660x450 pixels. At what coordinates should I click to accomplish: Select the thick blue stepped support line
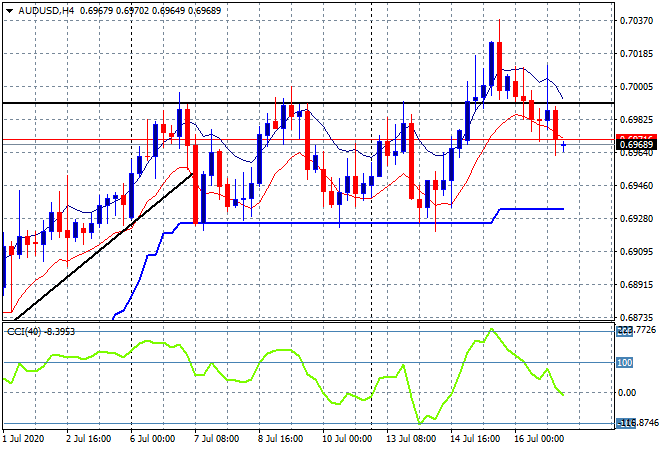[337, 223]
